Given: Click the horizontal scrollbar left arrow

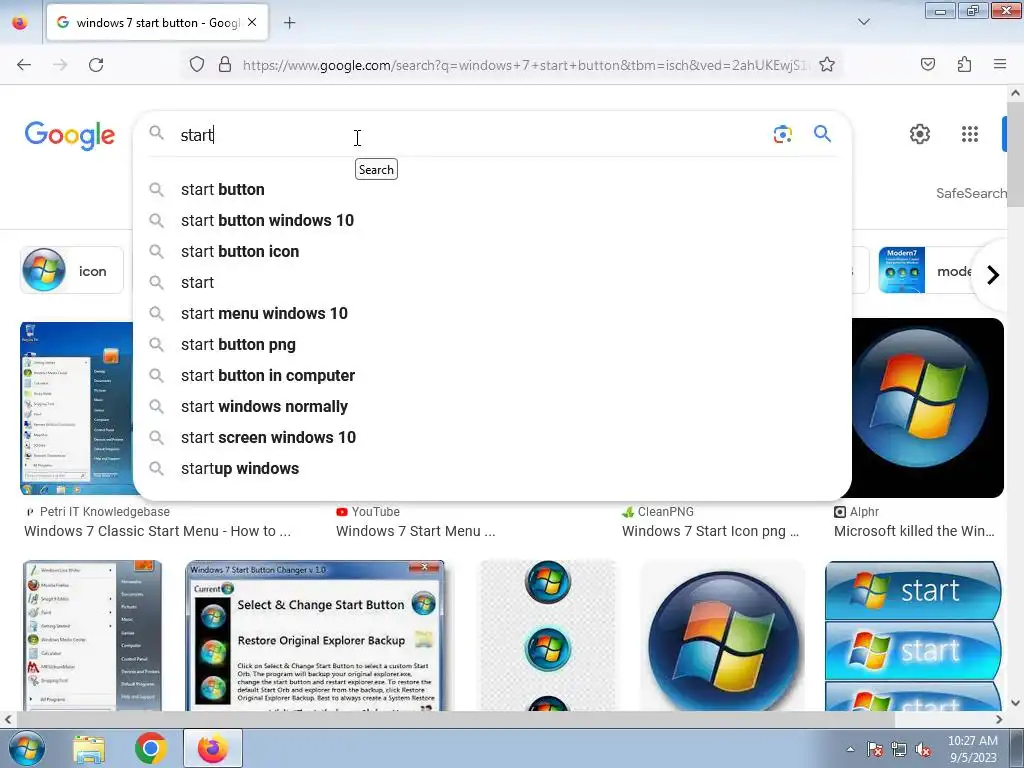Looking at the screenshot, I should pyautogui.click(x=7, y=719).
